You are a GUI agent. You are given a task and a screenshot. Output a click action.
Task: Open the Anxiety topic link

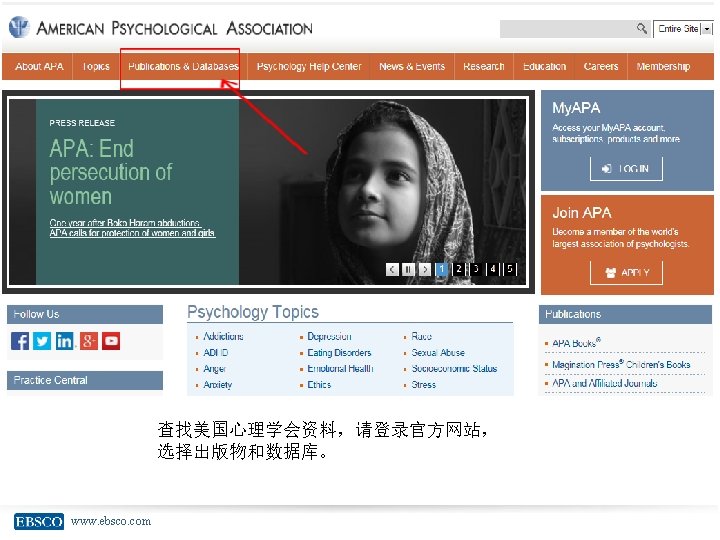pyautogui.click(x=218, y=385)
